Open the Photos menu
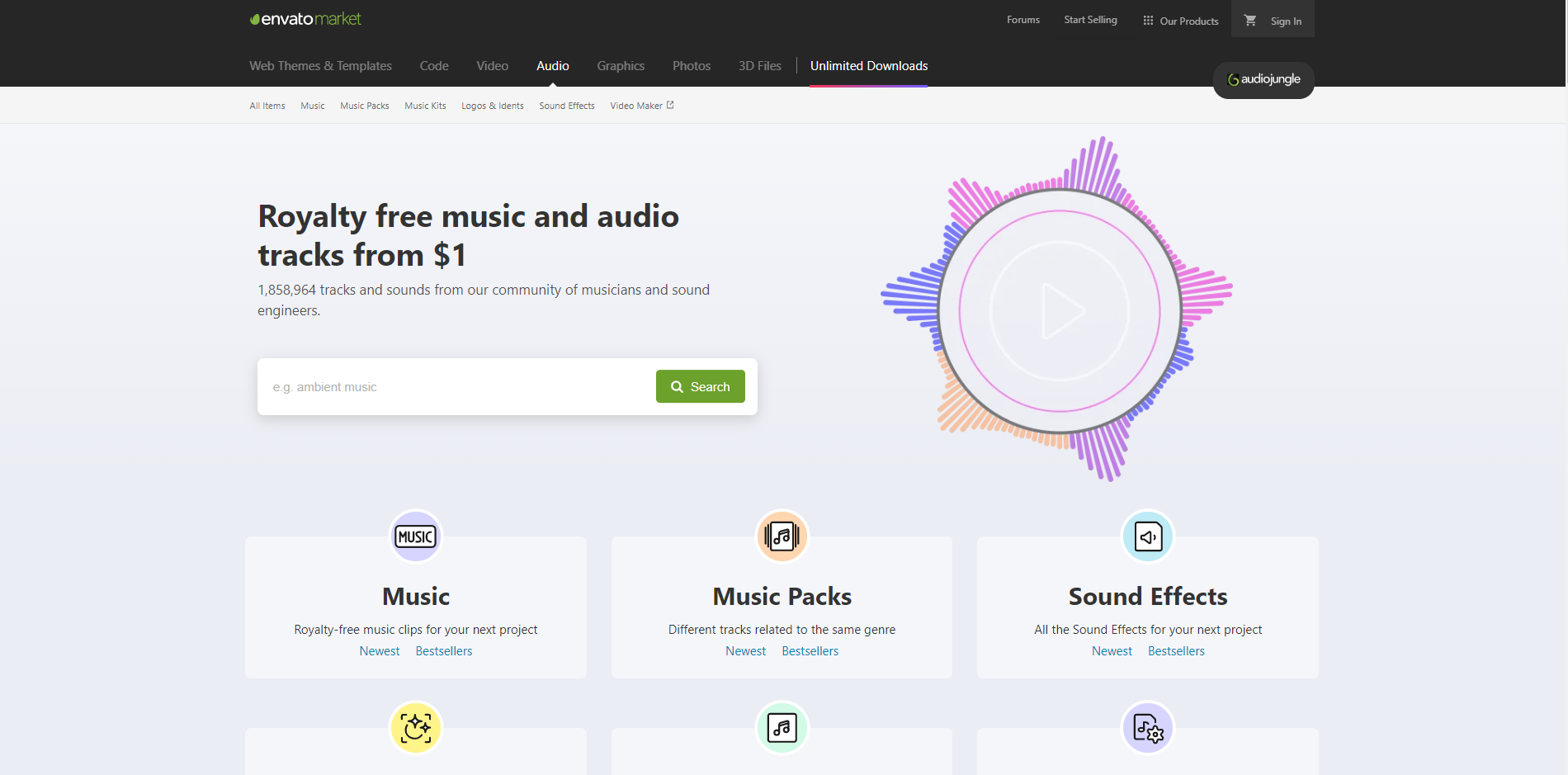Screen dimensions: 1568x775 tap(692, 66)
